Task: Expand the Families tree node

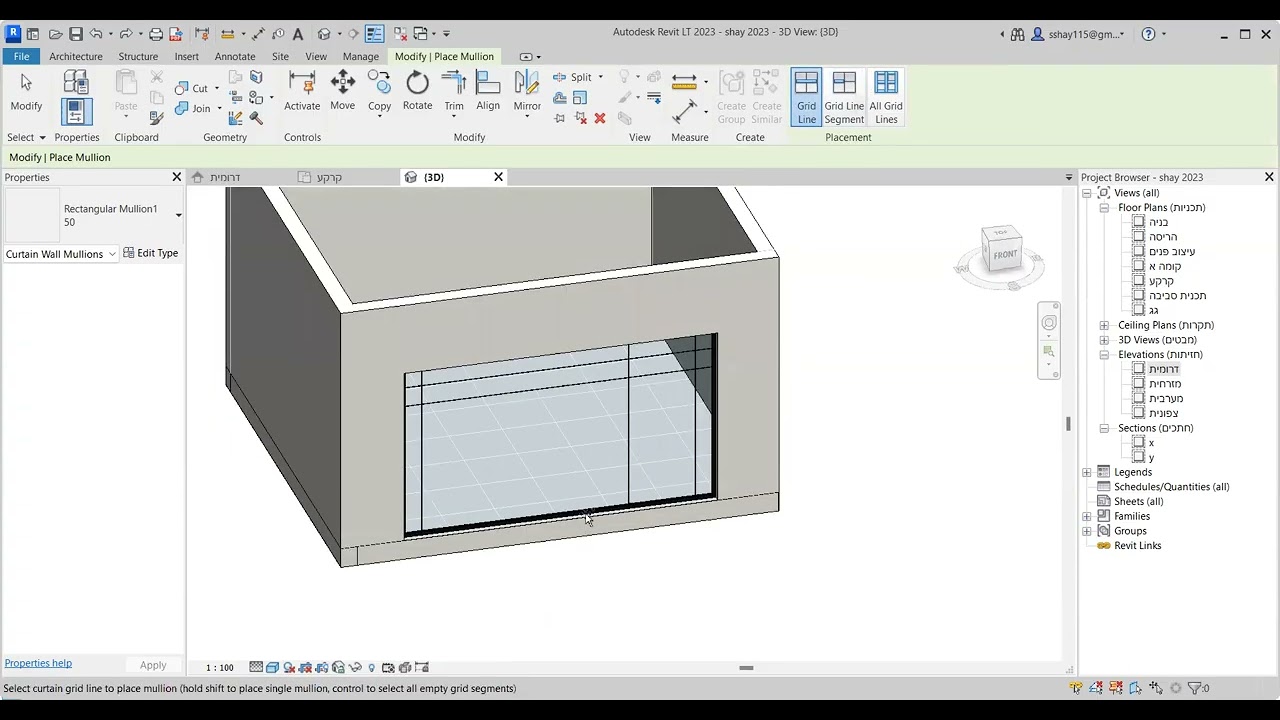Action: [1087, 516]
